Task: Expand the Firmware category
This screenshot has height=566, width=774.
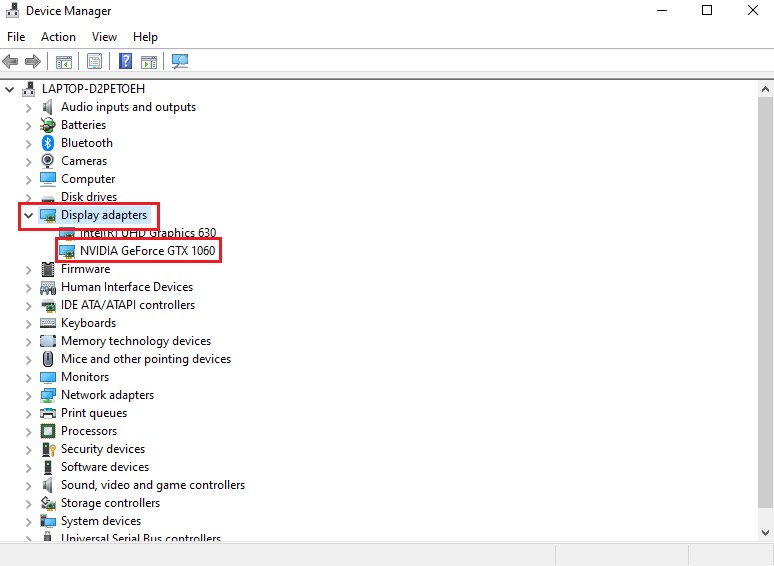Action: click(x=29, y=269)
